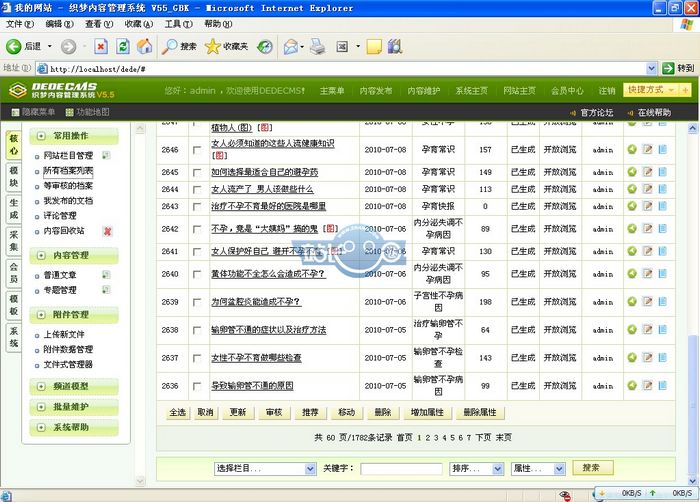The image size is (700, 502).
Task: Tick the checkbox for article 2636
Action: point(197,386)
